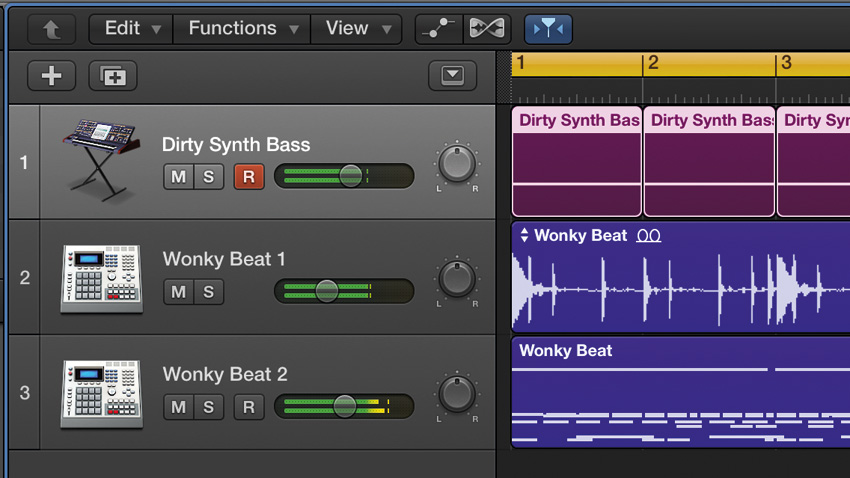Click the duplicate track icon
Viewport: 850px width, 478px height.
(x=113, y=76)
